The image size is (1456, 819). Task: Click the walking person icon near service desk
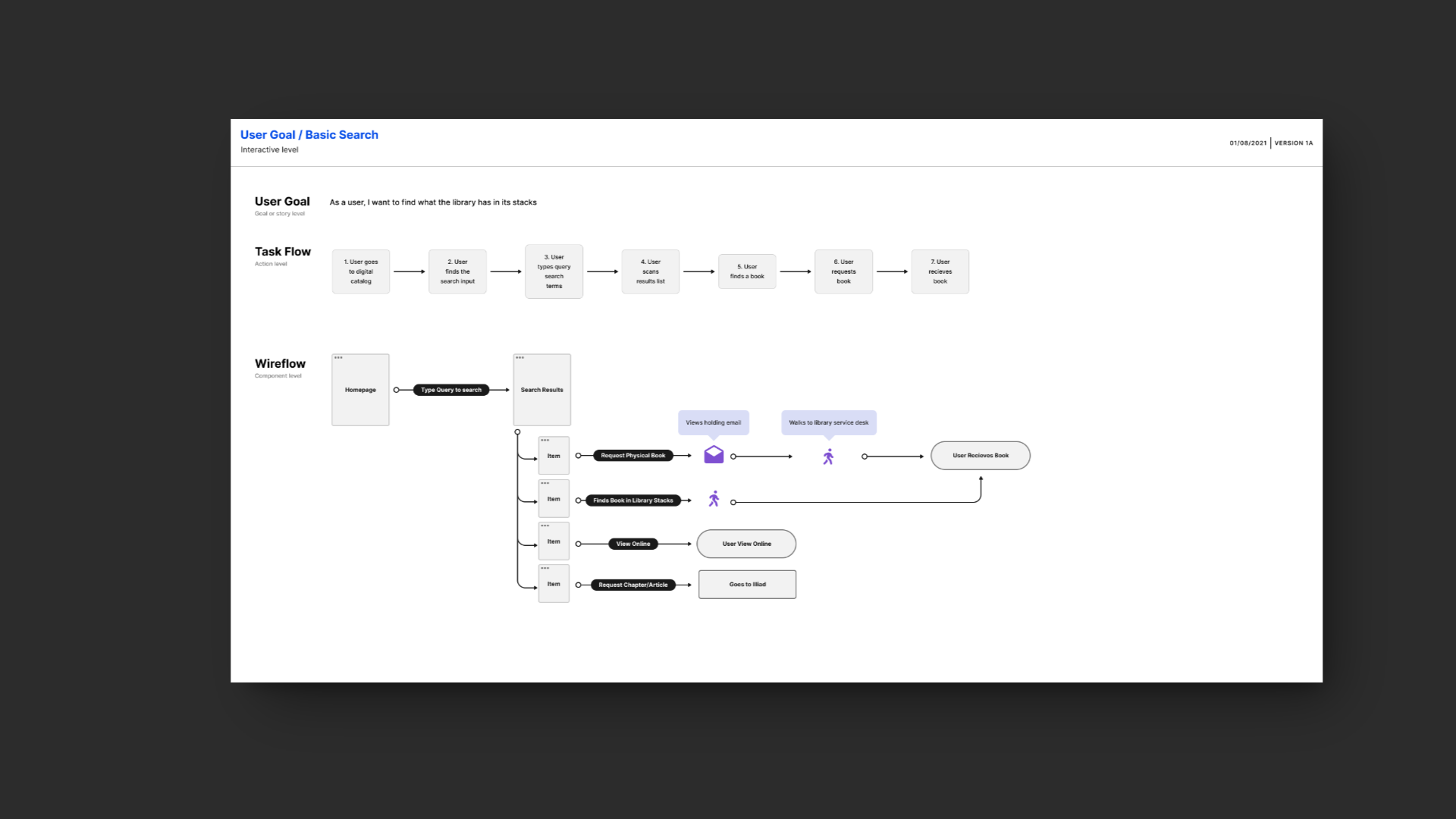tap(828, 457)
